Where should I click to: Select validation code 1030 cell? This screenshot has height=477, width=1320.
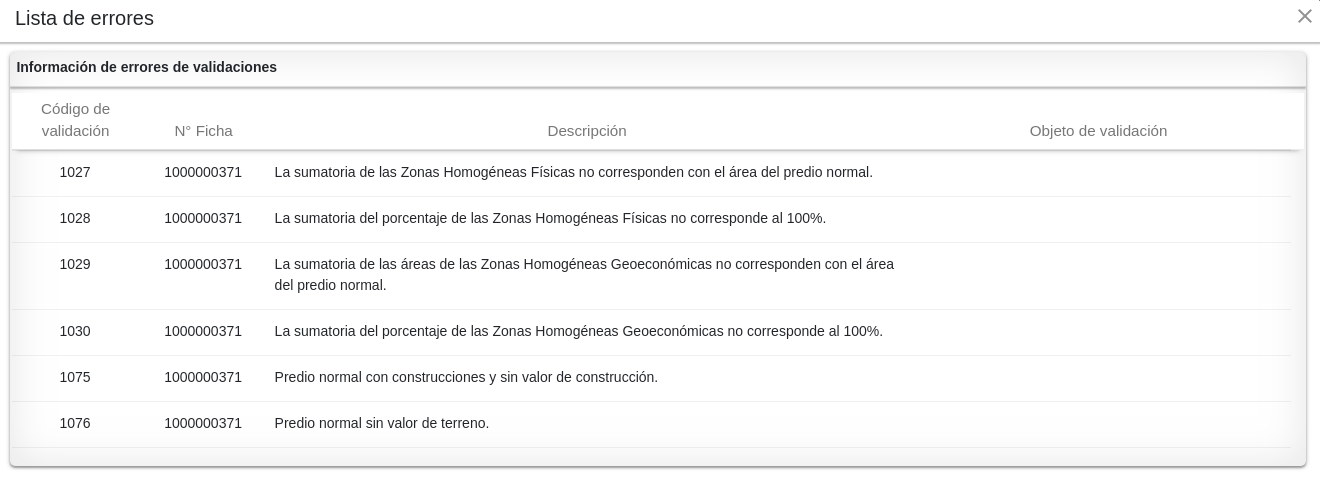[x=75, y=331]
